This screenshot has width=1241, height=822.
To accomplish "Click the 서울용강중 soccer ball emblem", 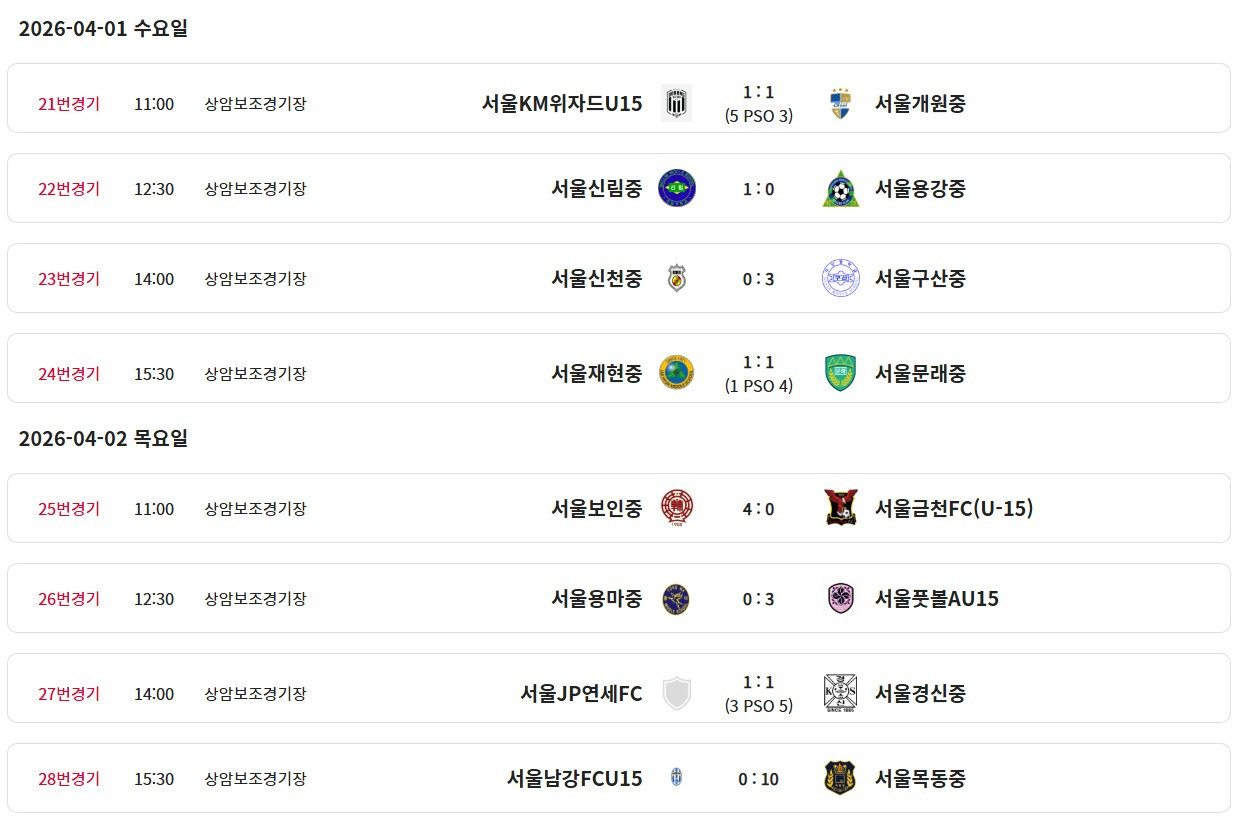I will [x=840, y=188].
